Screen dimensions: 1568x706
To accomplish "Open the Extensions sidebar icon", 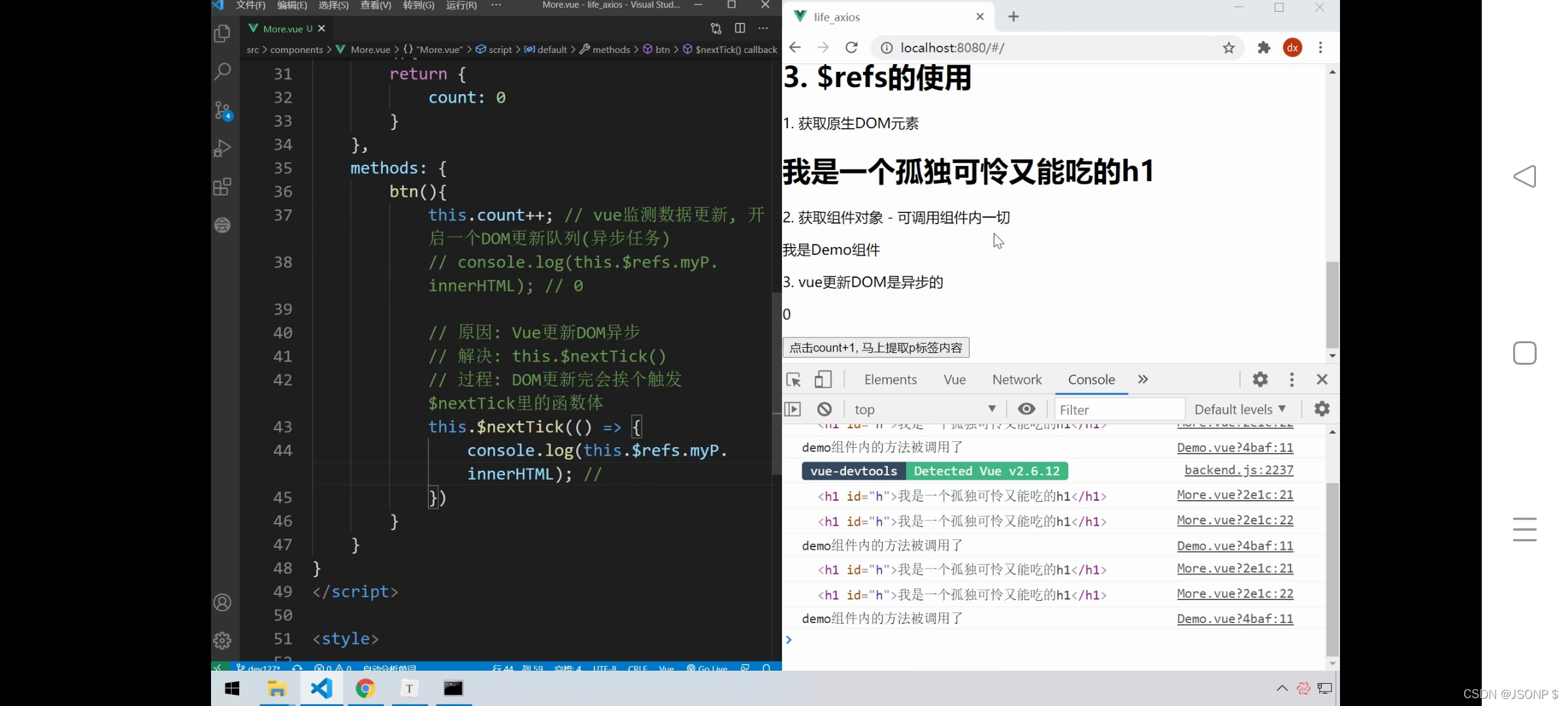I will (x=222, y=187).
